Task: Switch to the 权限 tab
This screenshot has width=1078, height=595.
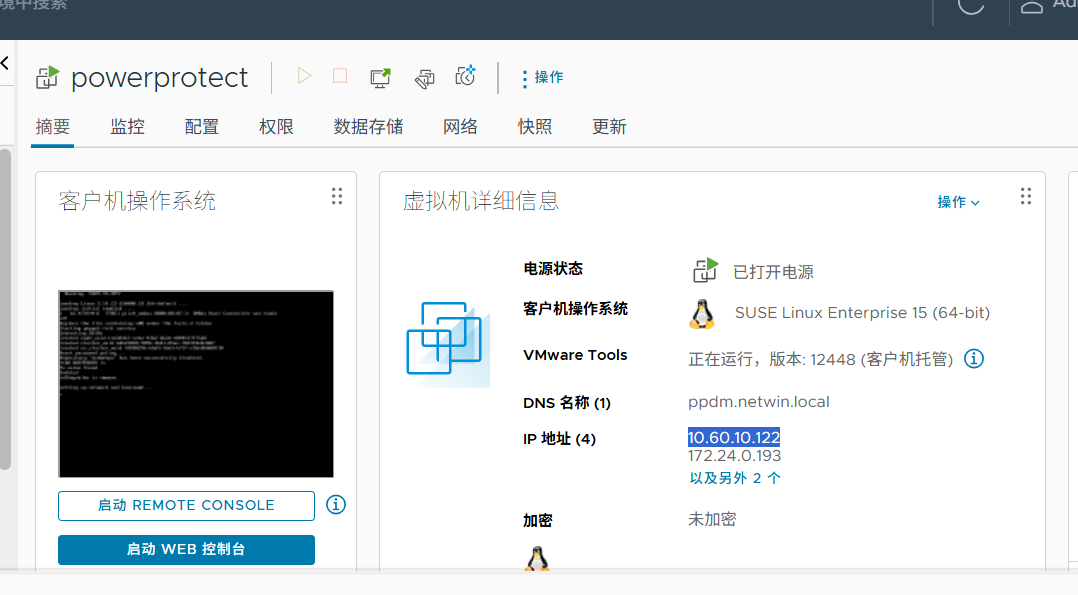Action: 276,127
